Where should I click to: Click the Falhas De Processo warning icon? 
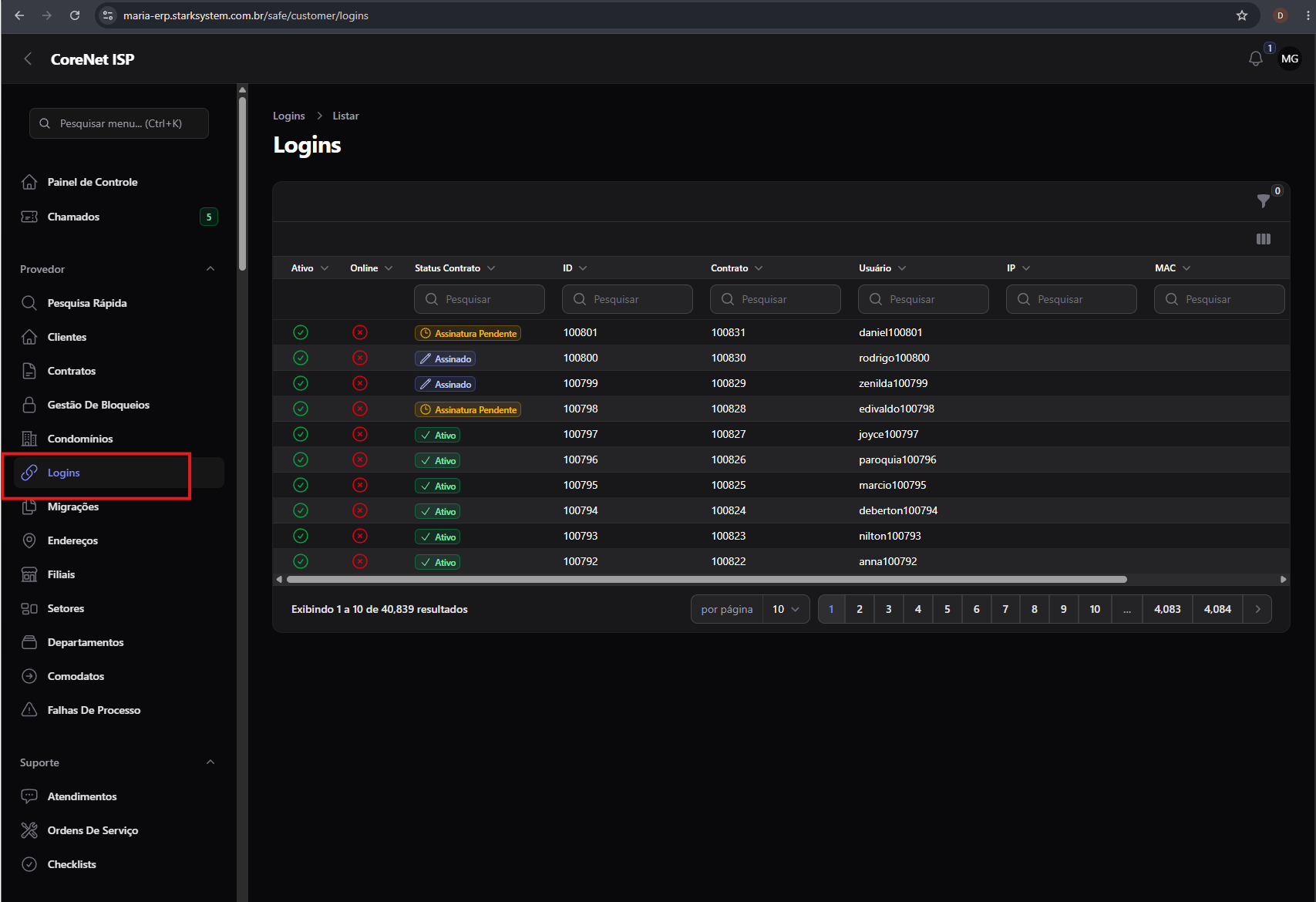click(29, 710)
